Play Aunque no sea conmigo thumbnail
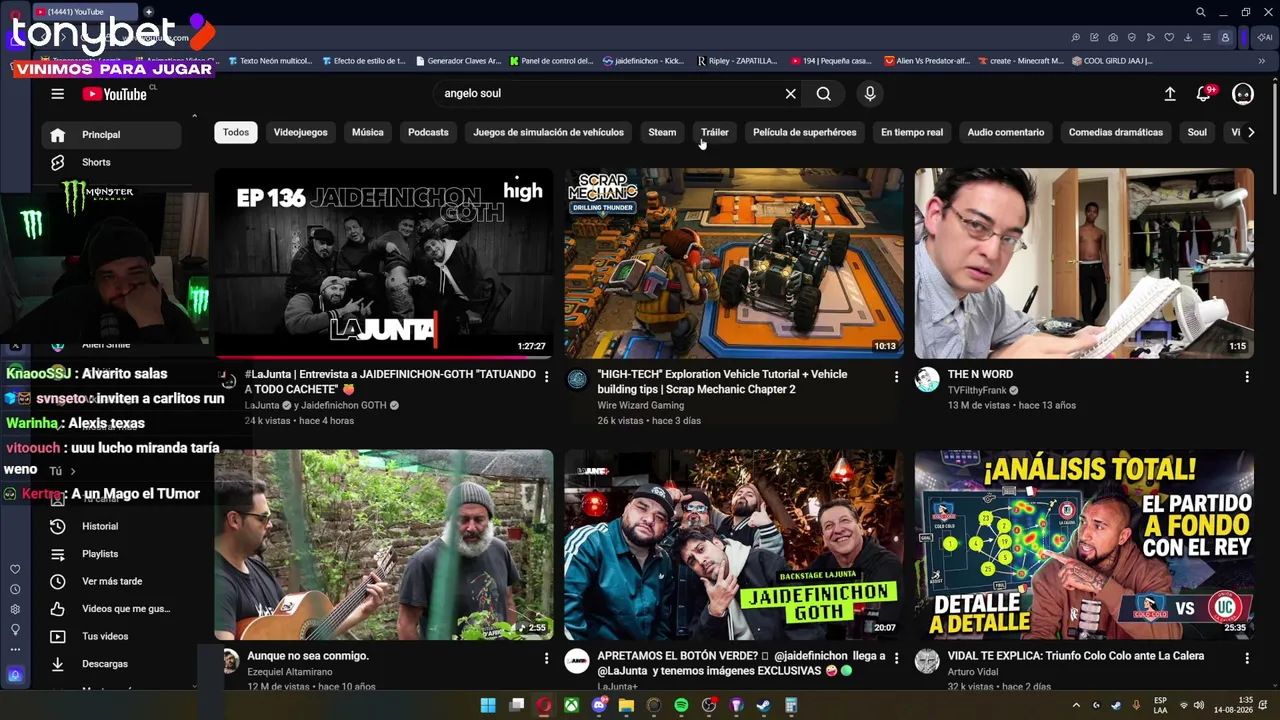 (384, 545)
